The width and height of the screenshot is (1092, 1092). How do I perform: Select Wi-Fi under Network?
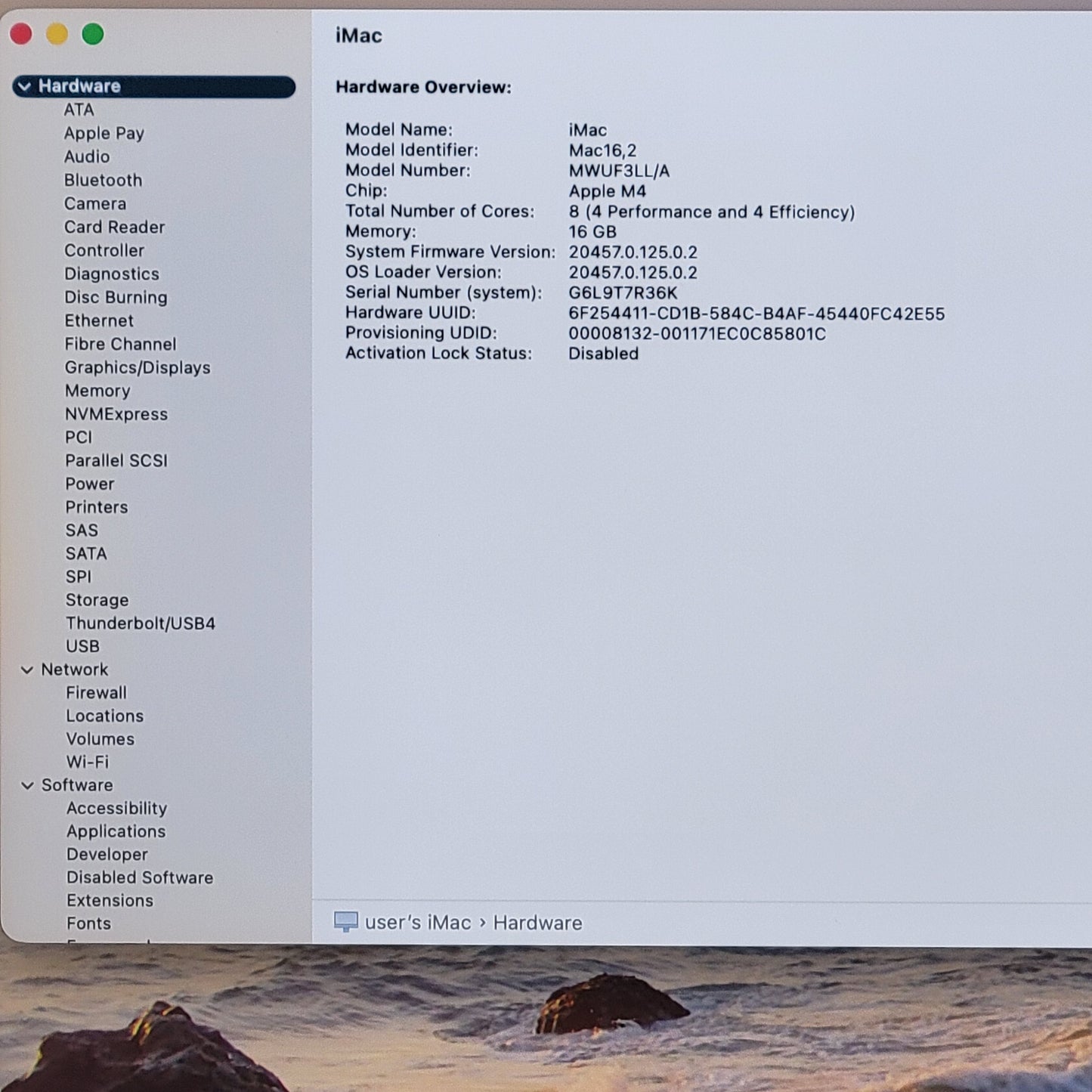tap(87, 762)
